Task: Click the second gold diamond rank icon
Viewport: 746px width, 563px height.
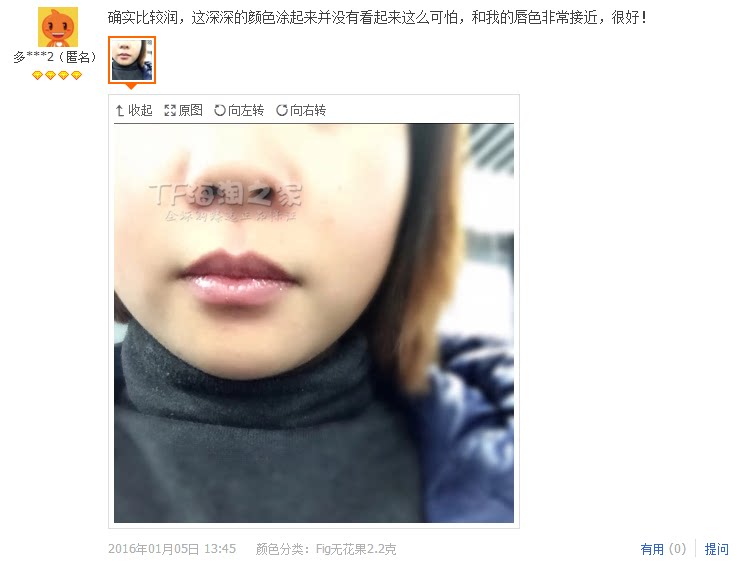Action: coord(50,75)
